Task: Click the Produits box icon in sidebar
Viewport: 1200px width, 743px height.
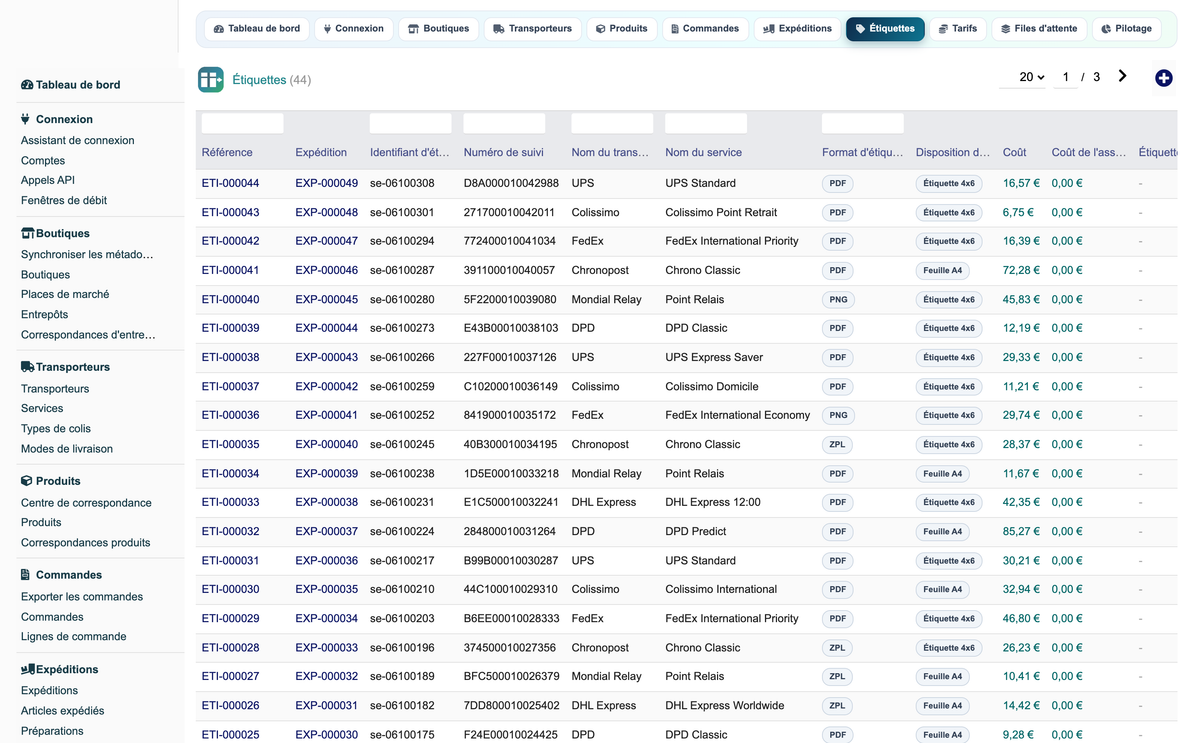Action: click(x=27, y=481)
